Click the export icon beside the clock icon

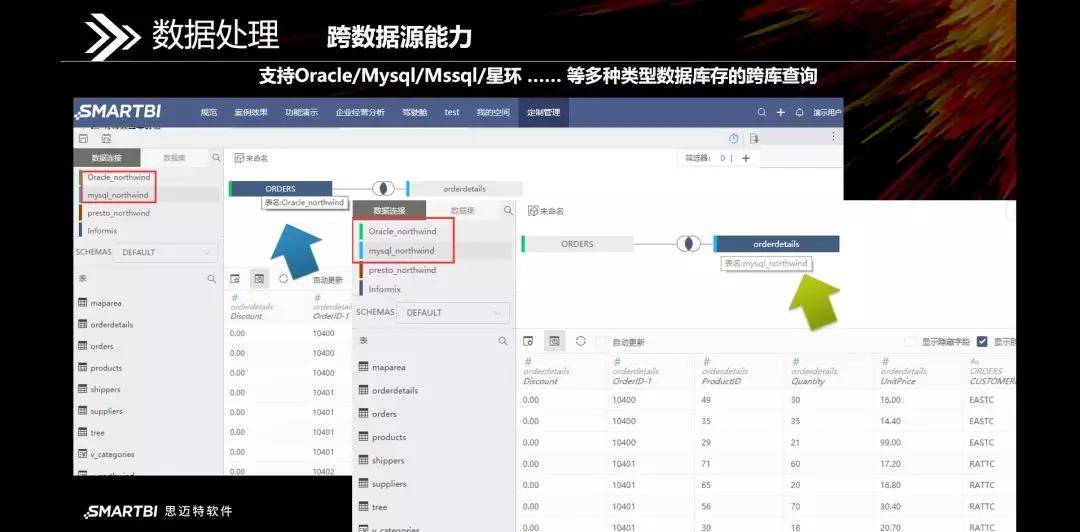click(754, 139)
